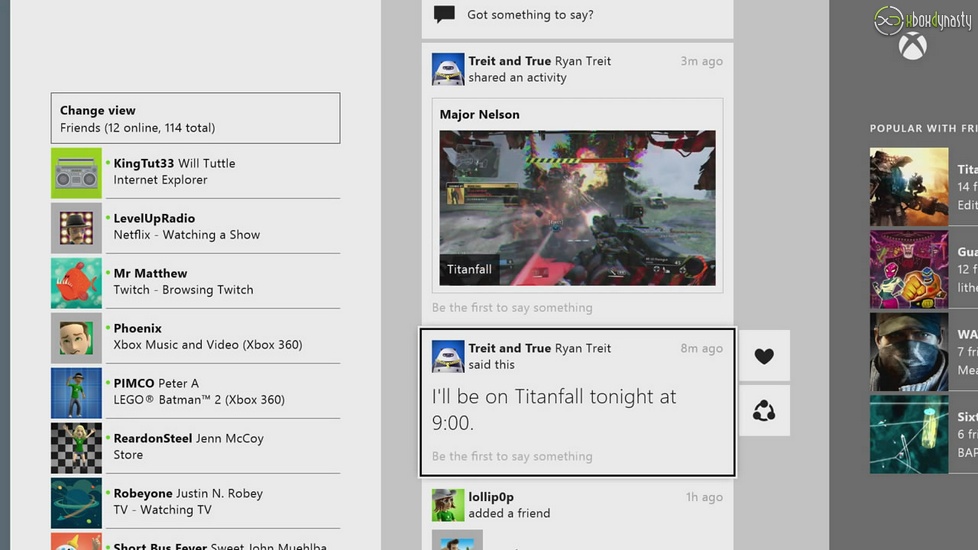Viewport: 978px width, 550px height.
Task: Click Phoenix's avatar picture
Action: [x=76, y=338]
